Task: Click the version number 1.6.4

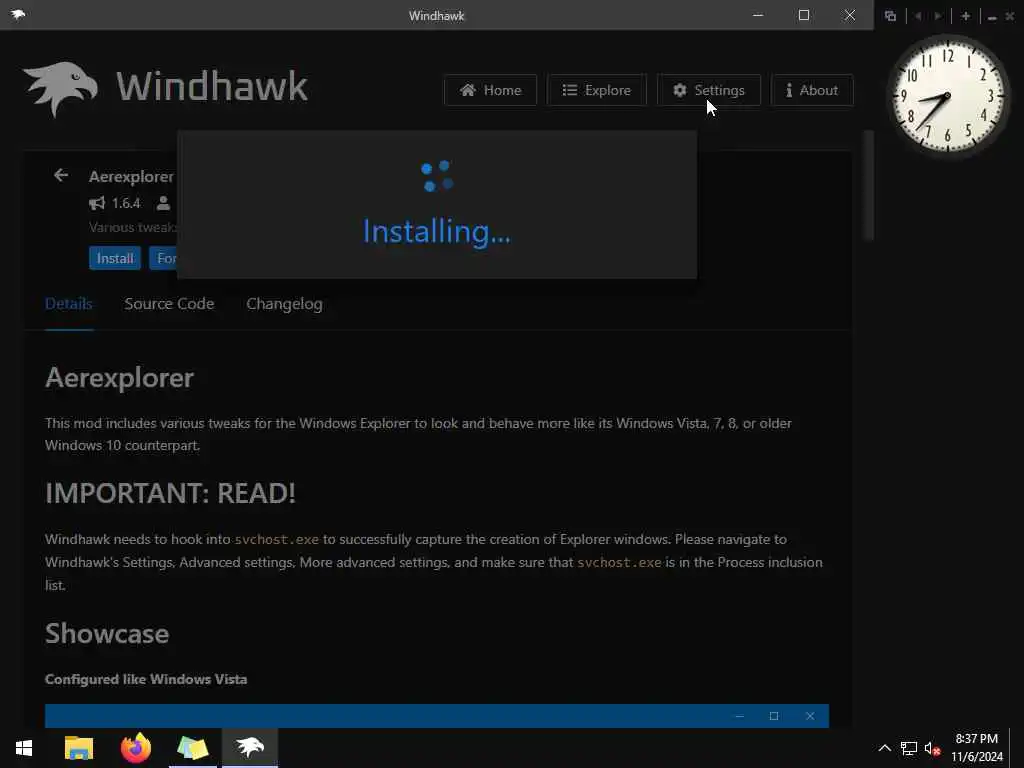Action: pos(126,203)
